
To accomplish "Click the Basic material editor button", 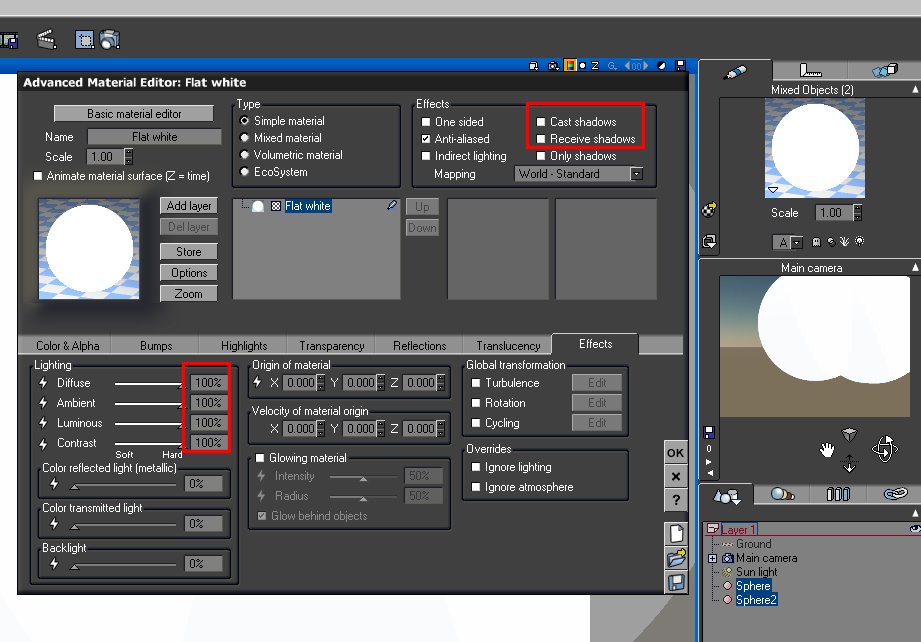I will pos(134,113).
